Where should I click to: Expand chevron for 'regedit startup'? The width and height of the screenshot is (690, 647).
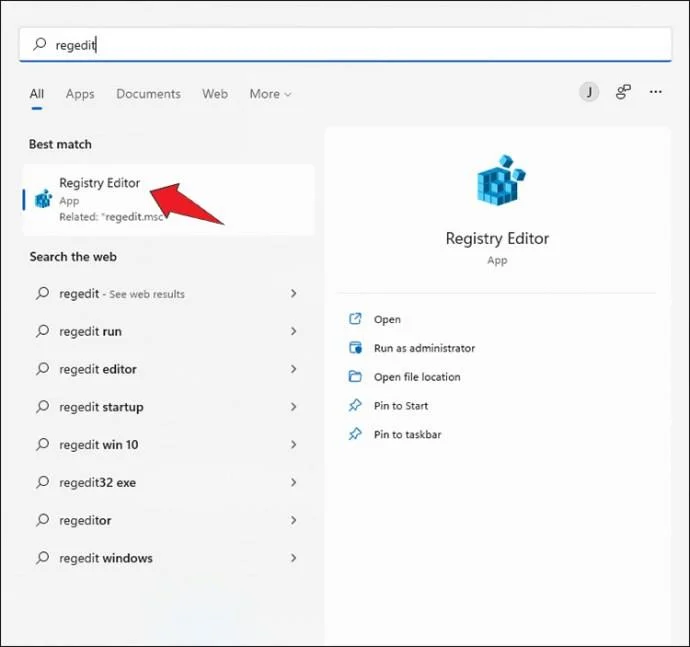click(294, 407)
